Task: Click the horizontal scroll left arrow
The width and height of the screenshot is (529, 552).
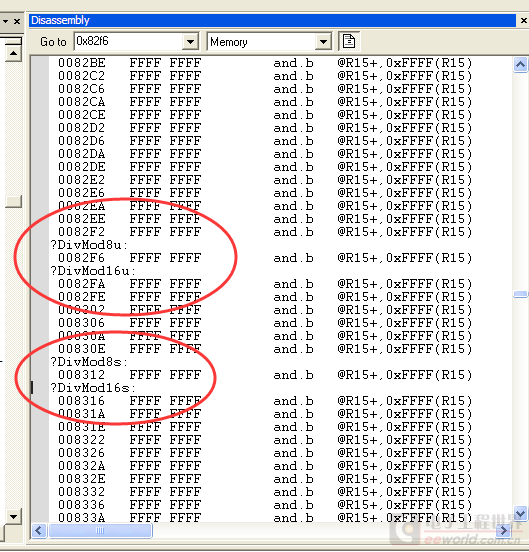Action: 39,531
